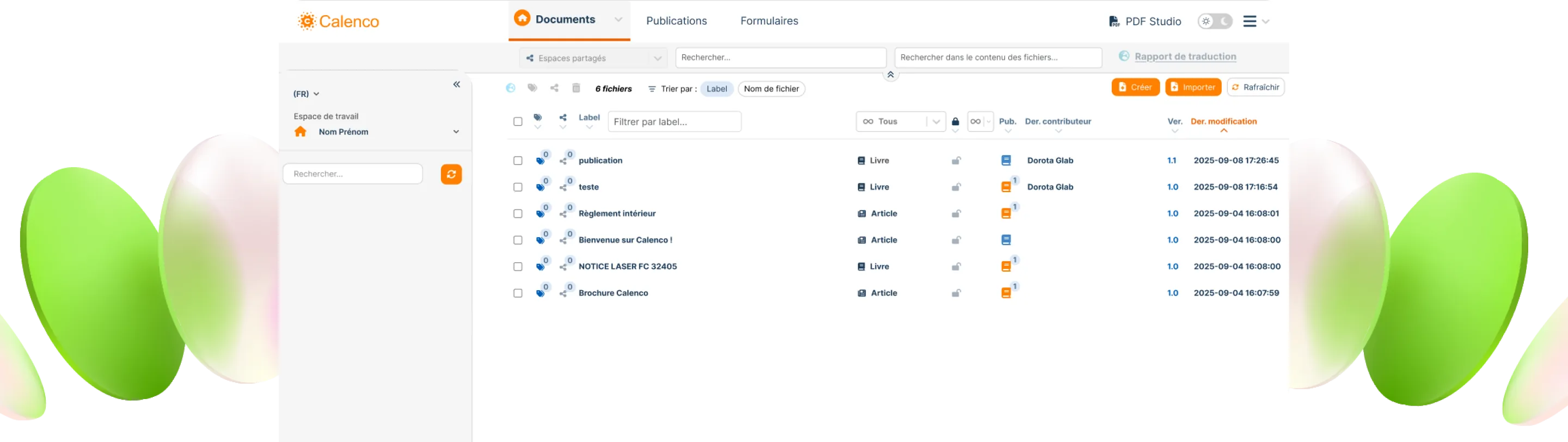Click the lock icon of publication row
Viewport: 1568px width, 442px height.
pyautogui.click(x=956, y=161)
